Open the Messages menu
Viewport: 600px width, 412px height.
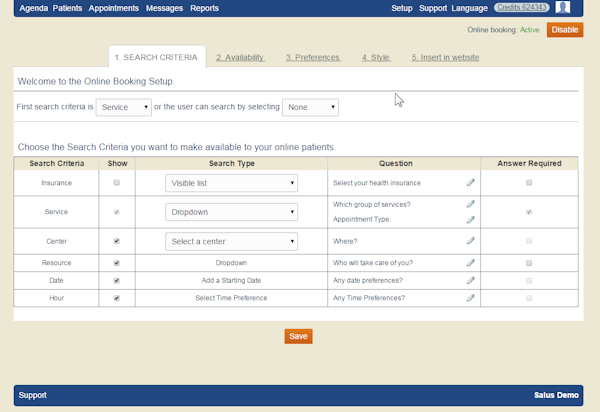[x=164, y=8]
